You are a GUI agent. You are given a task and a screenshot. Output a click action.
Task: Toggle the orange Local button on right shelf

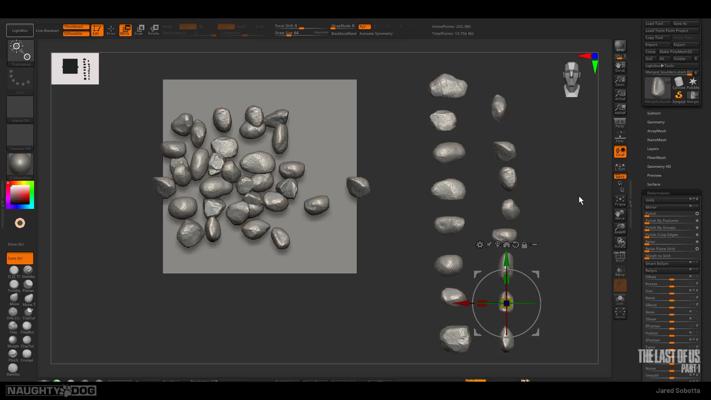tap(620, 152)
